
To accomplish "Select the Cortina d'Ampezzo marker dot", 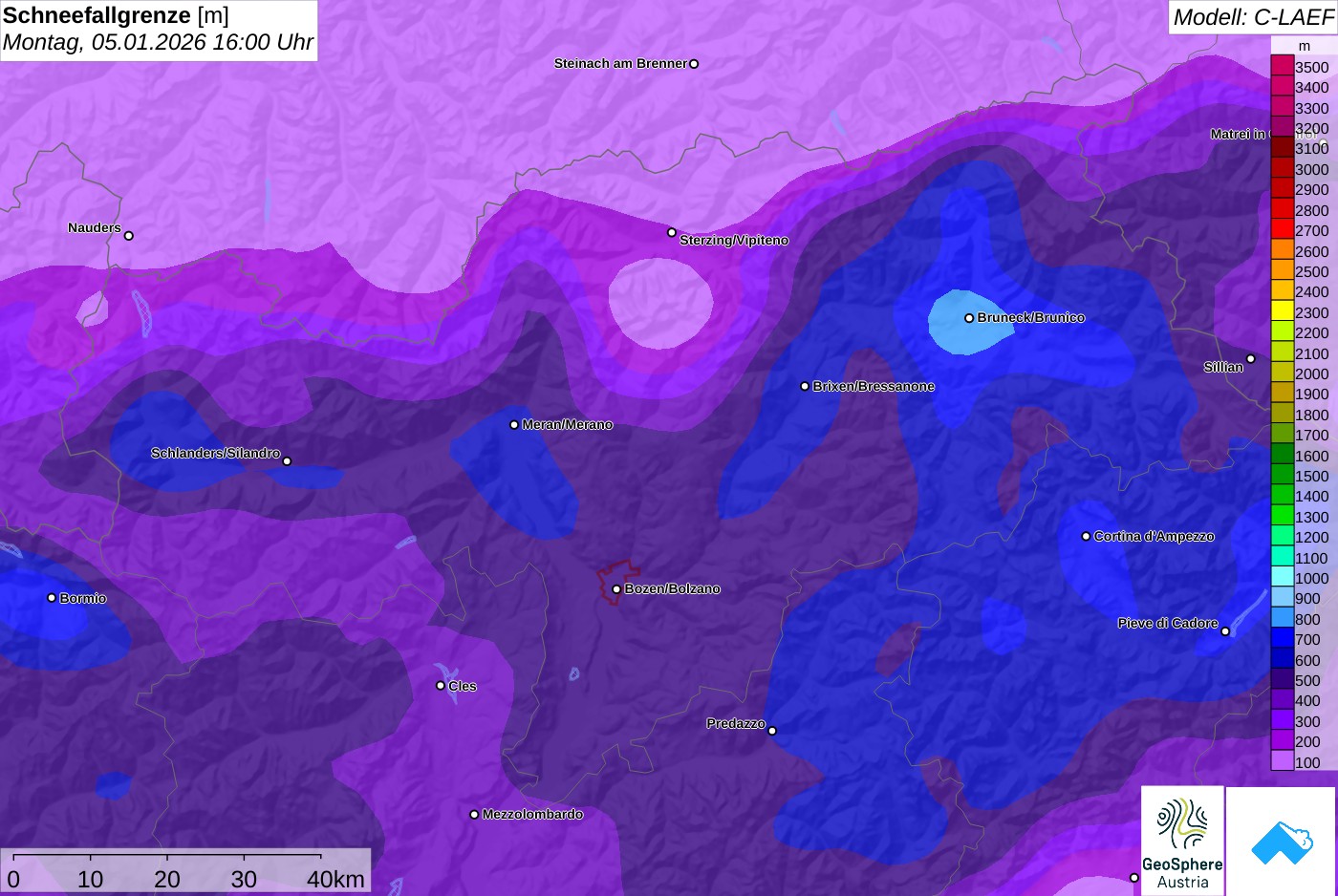I will click(1086, 537).
